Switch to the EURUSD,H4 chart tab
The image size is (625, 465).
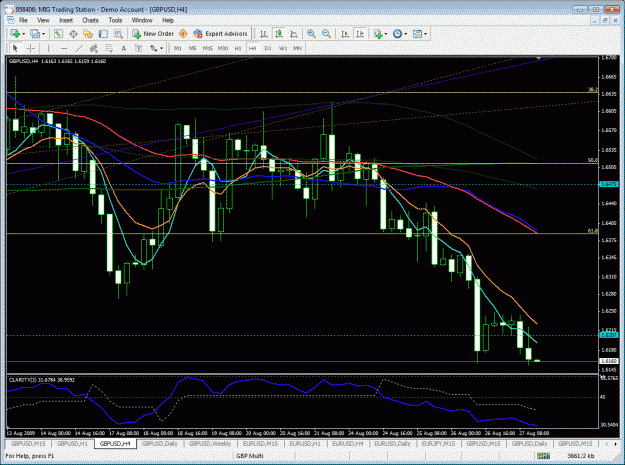click(x=348, y=443)
